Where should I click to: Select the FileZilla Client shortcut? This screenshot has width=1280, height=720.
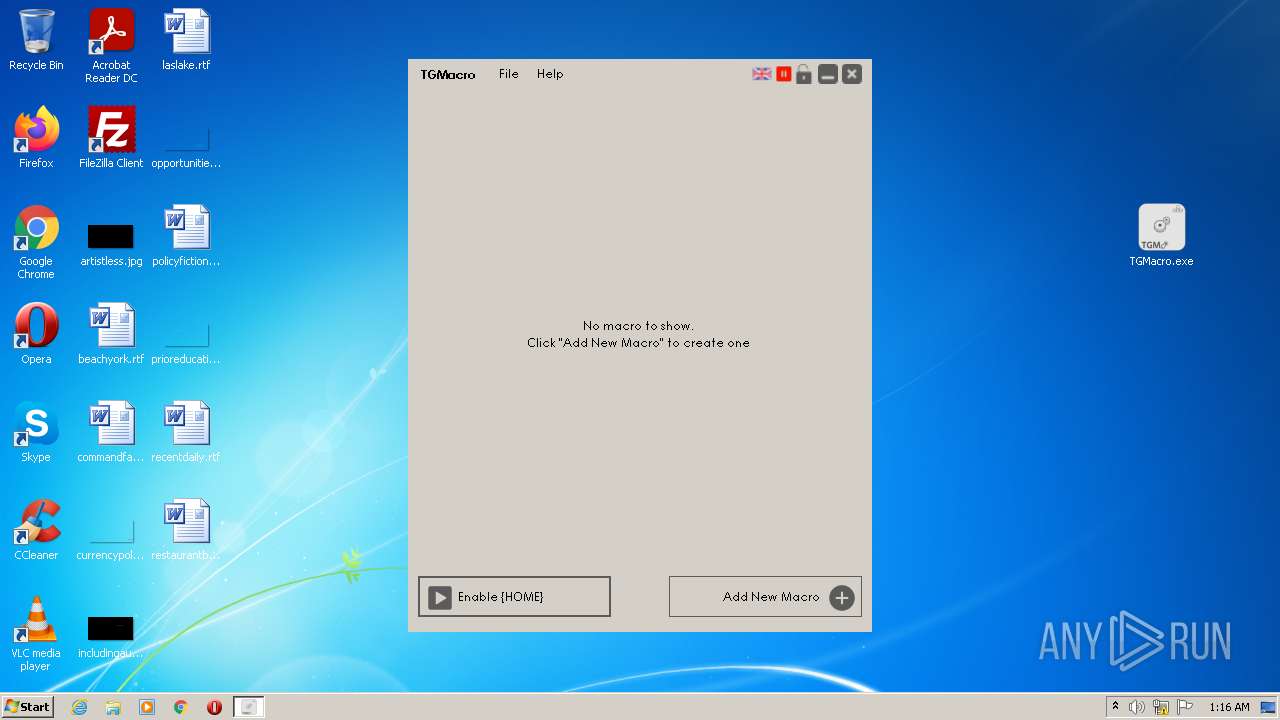coord(111,138)
